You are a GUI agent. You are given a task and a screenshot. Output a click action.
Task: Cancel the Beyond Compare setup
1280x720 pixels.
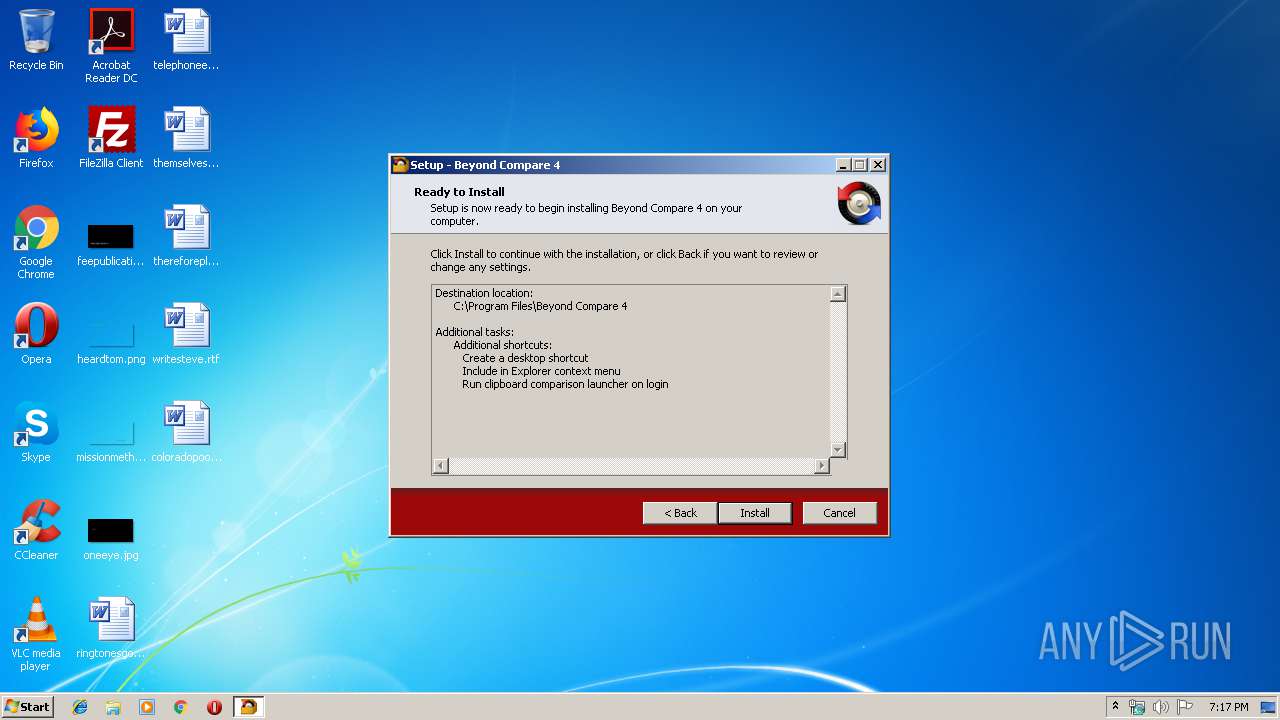840,513
